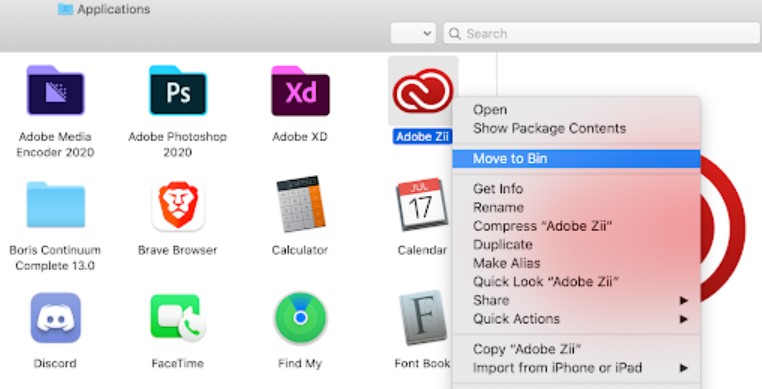Select the Find My app icon

click(x=300, y=318)
